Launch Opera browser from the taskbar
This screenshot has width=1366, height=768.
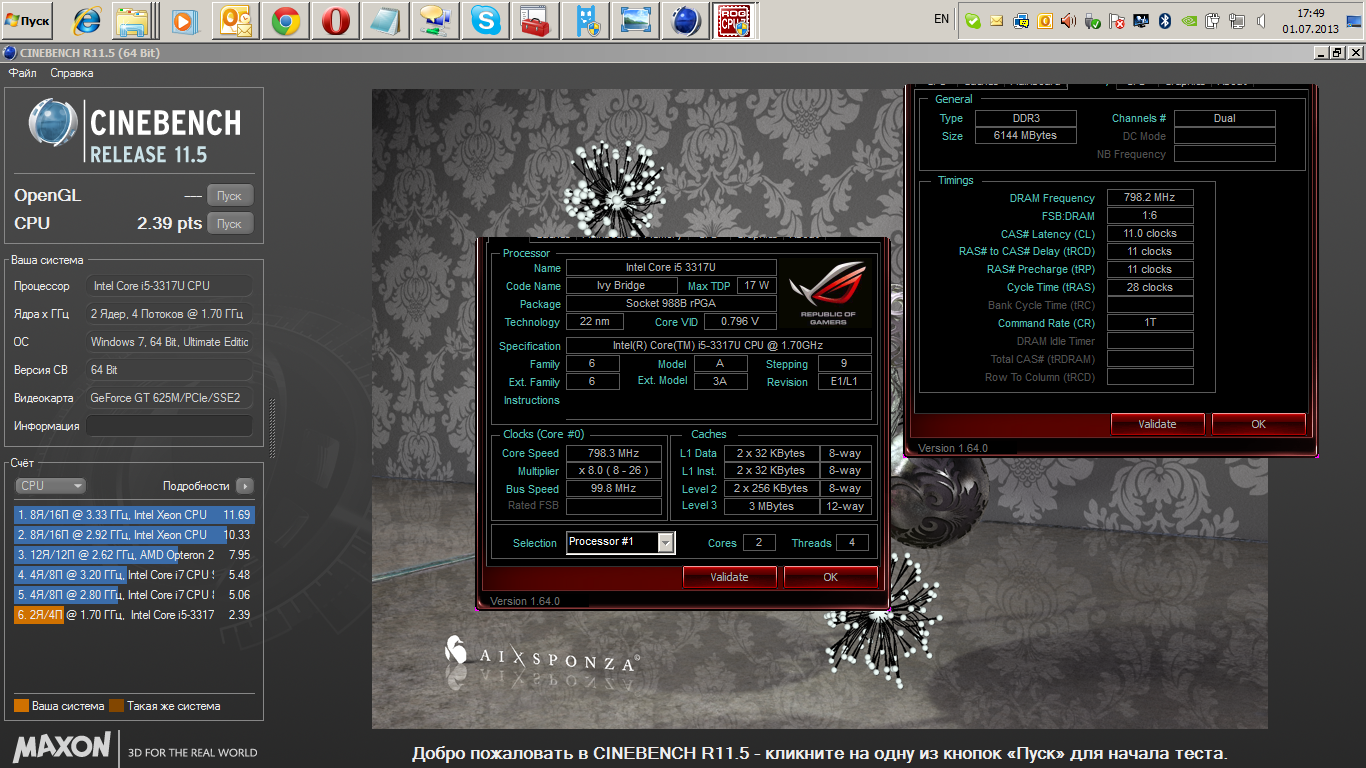[336, 20]
